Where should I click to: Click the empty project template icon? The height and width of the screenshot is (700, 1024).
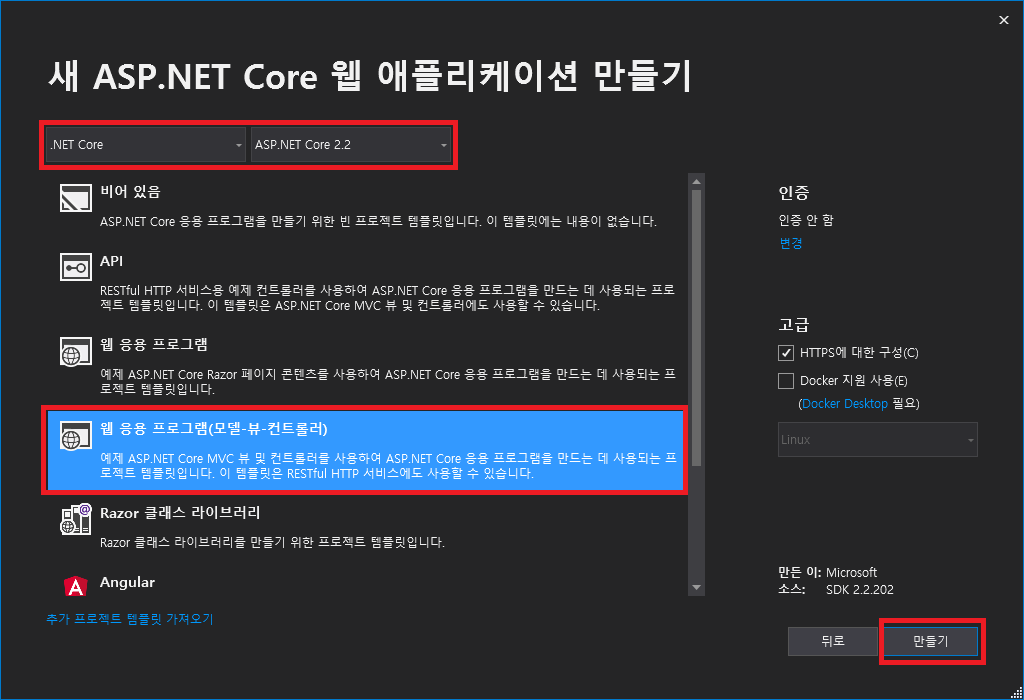(76, 197)
